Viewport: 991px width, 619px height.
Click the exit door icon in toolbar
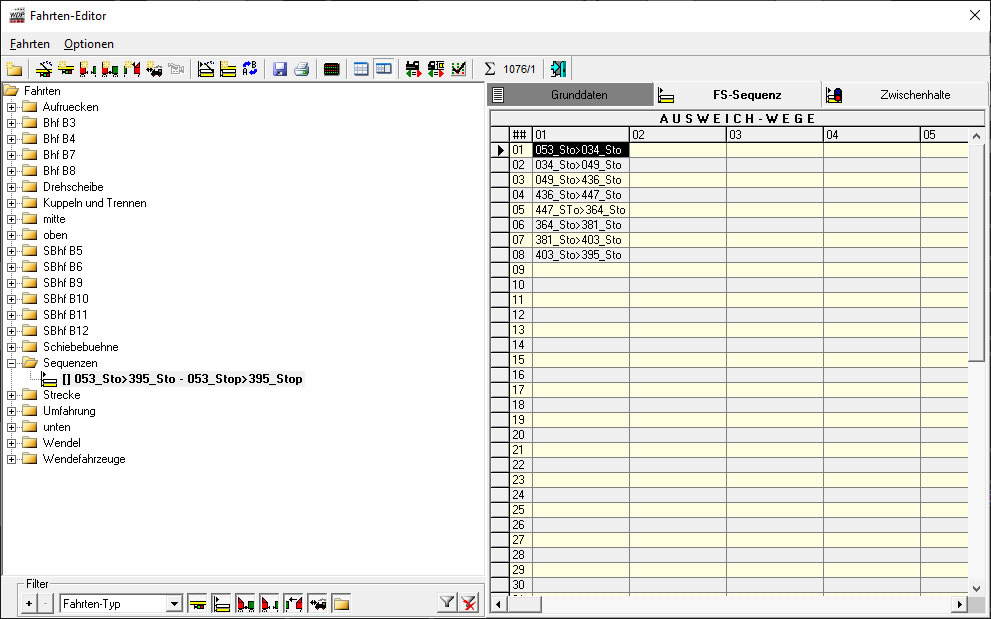558,69
